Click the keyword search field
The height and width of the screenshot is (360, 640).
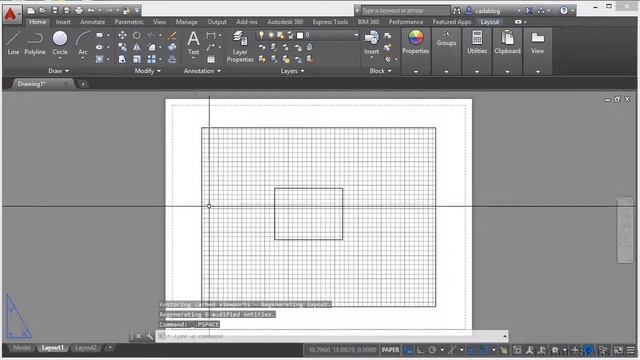tap(405, 11)
